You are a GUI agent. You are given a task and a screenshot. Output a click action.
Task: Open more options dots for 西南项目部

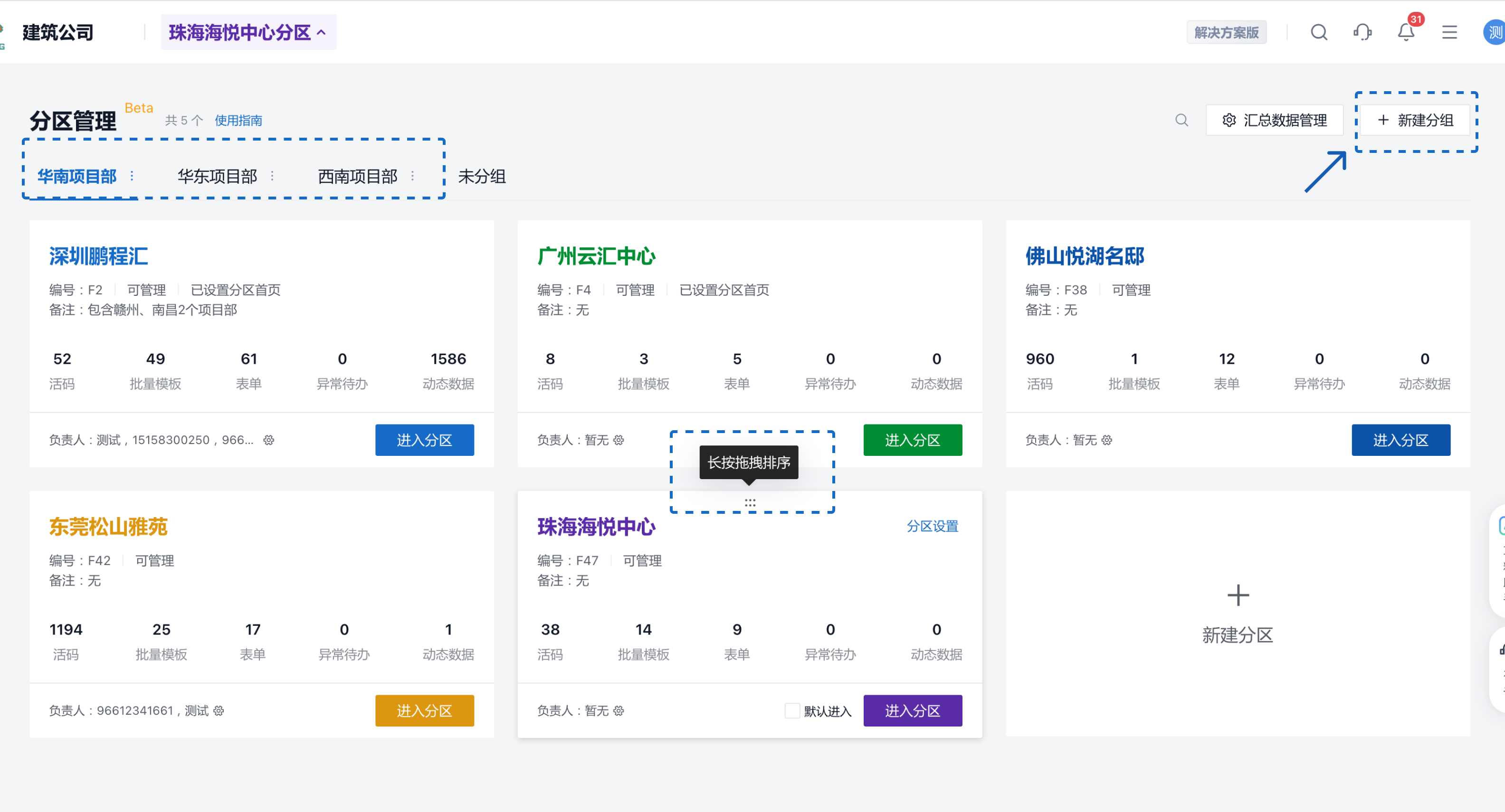tap(412, 176)
